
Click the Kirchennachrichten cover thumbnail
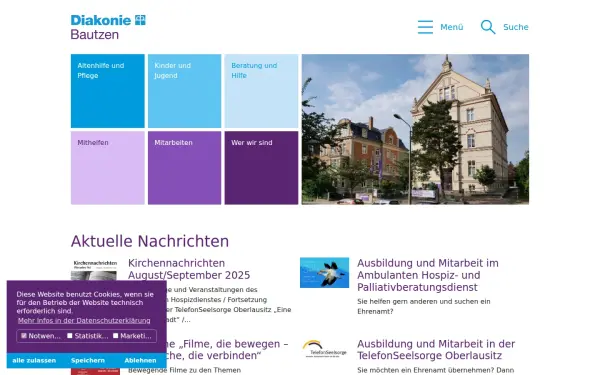tap(95, 270)
